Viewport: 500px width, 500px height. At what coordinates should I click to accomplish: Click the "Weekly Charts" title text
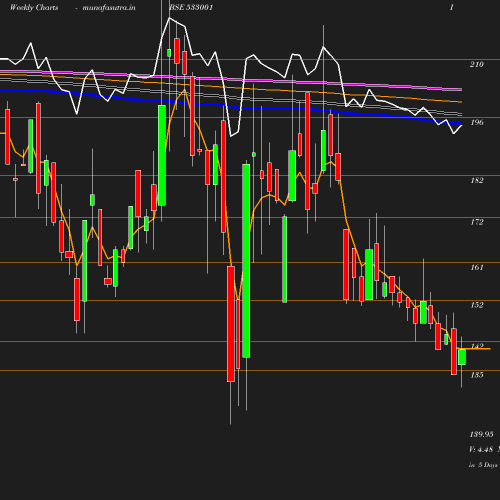click(x=34, y=8)
